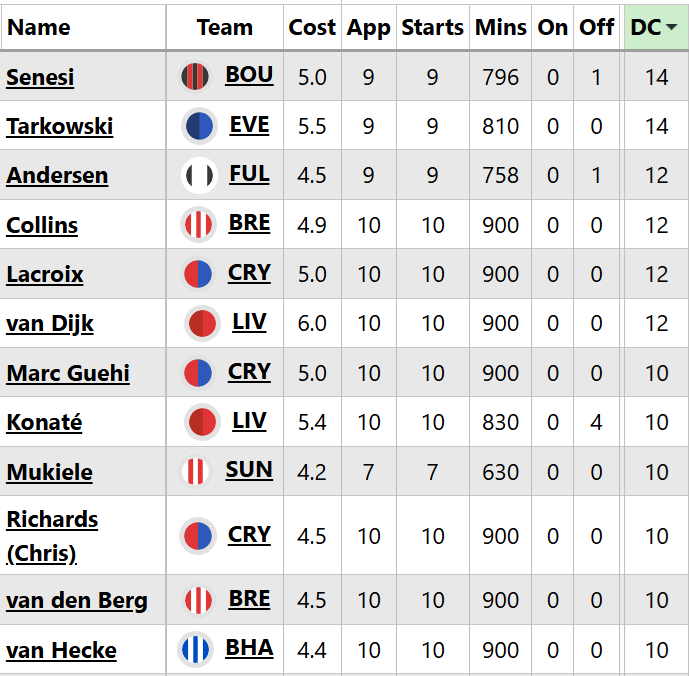
Task: Sort by the Starts column header
Action: (432, 27)
